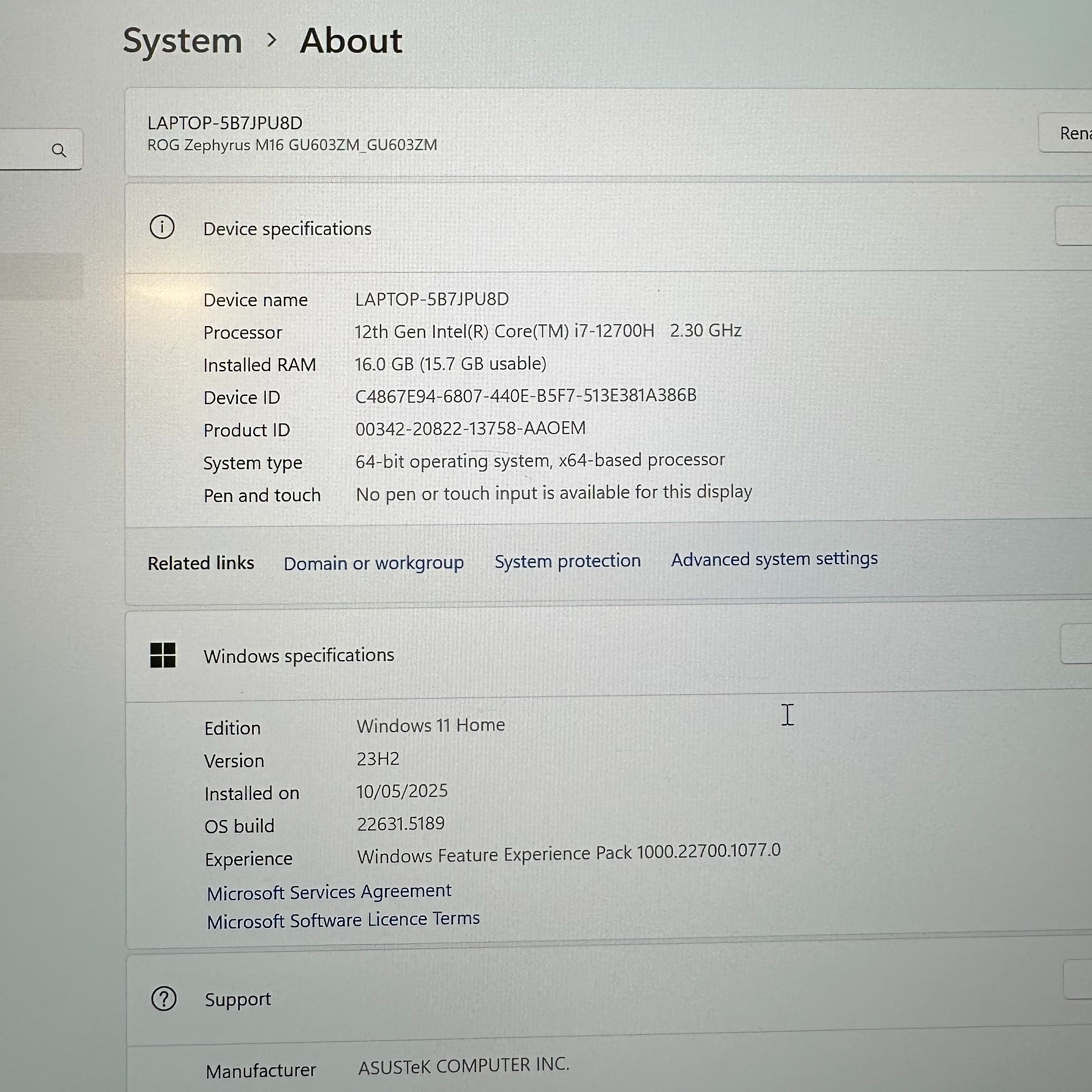Click the highlighted item in the left sidebar
The image size is (1092, 1092).
[41, 276]
